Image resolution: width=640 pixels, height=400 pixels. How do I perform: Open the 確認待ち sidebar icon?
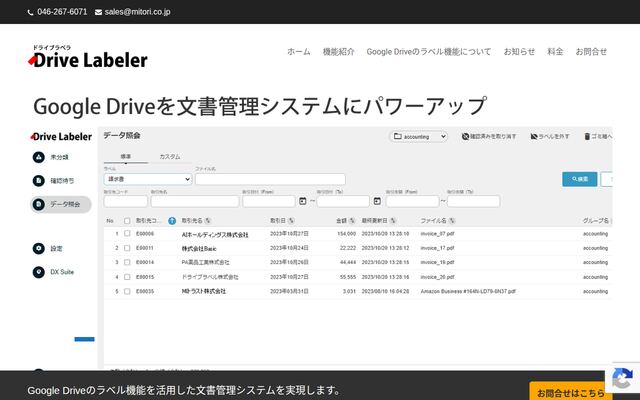coord(39,181)
